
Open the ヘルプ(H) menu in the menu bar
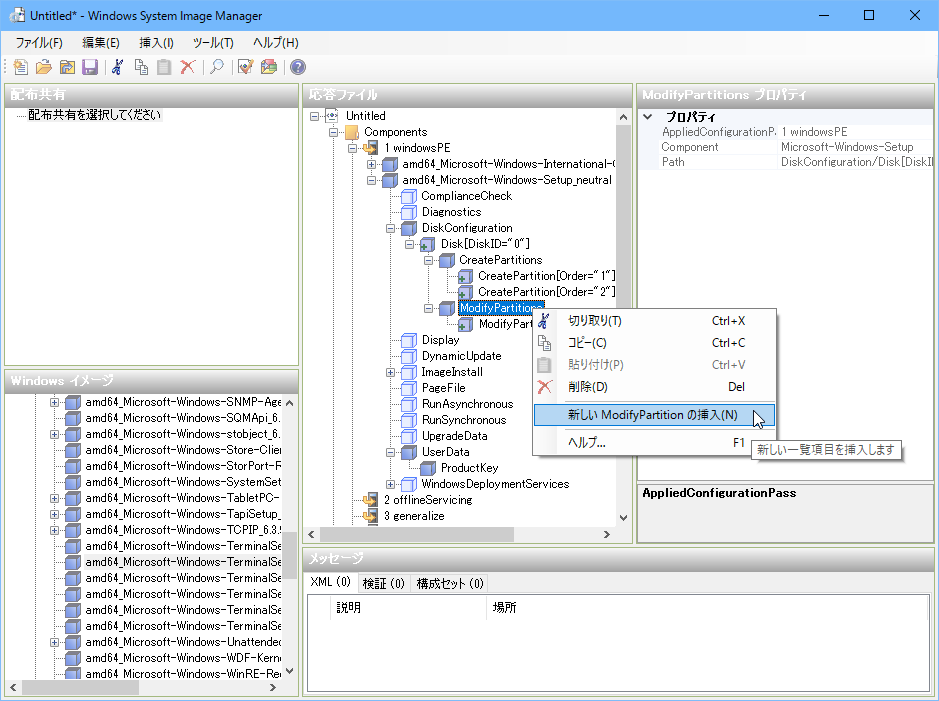(x=275, y=43)
